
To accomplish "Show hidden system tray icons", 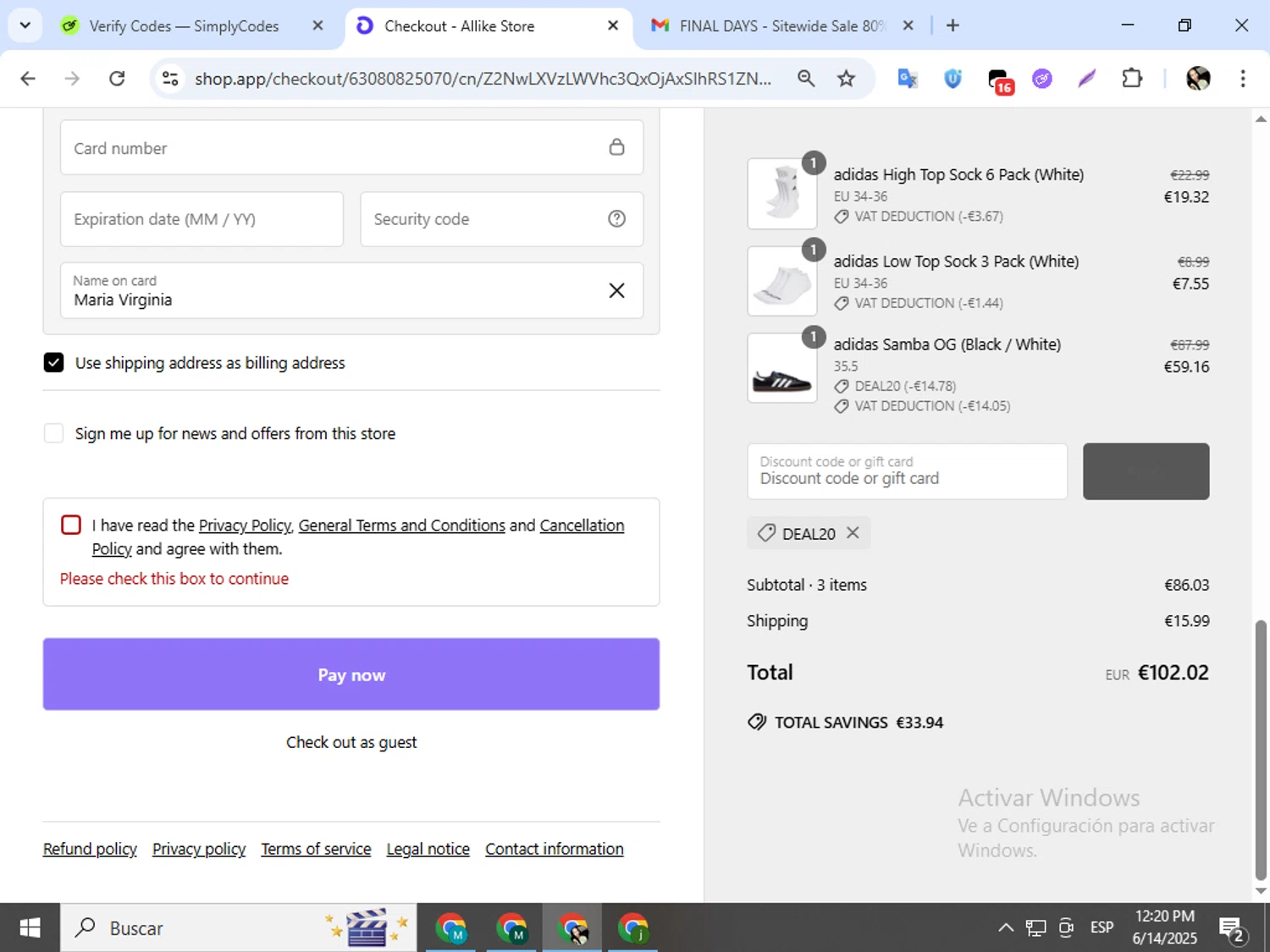I will [x=1006, y=927].
